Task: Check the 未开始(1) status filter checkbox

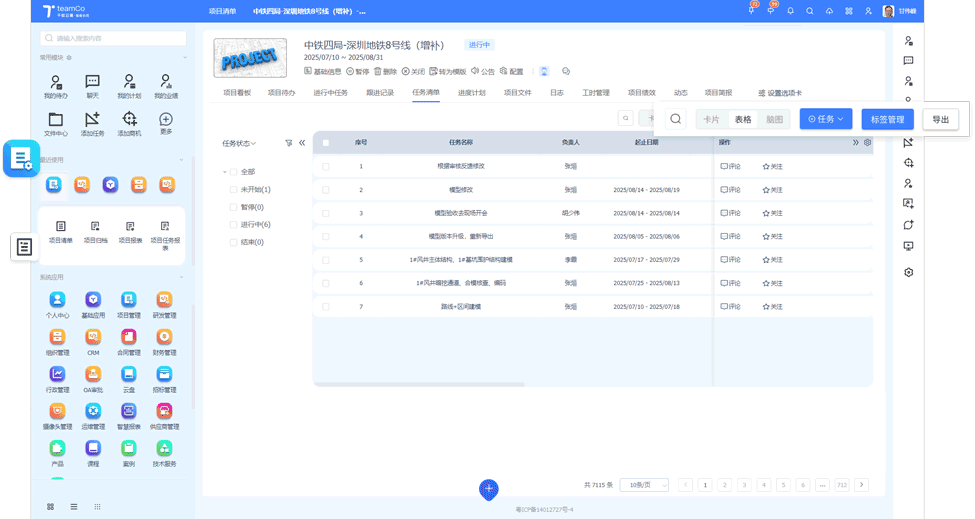Action: pyautogui.click(x=234, y=189)
